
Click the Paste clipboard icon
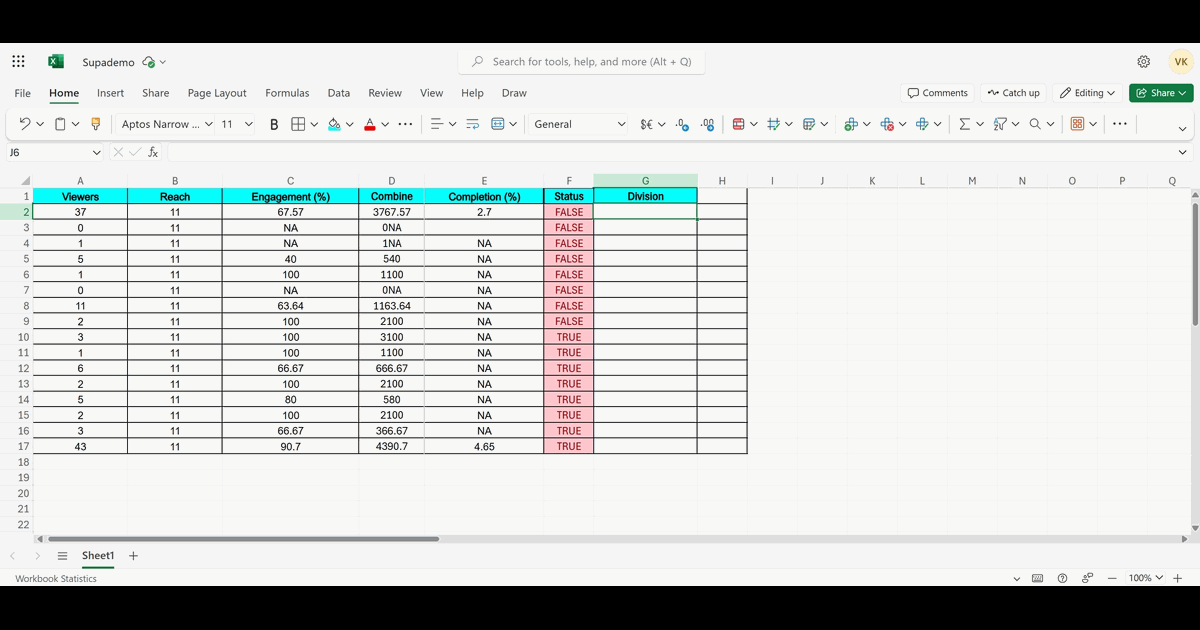click(x=61, y=124)
